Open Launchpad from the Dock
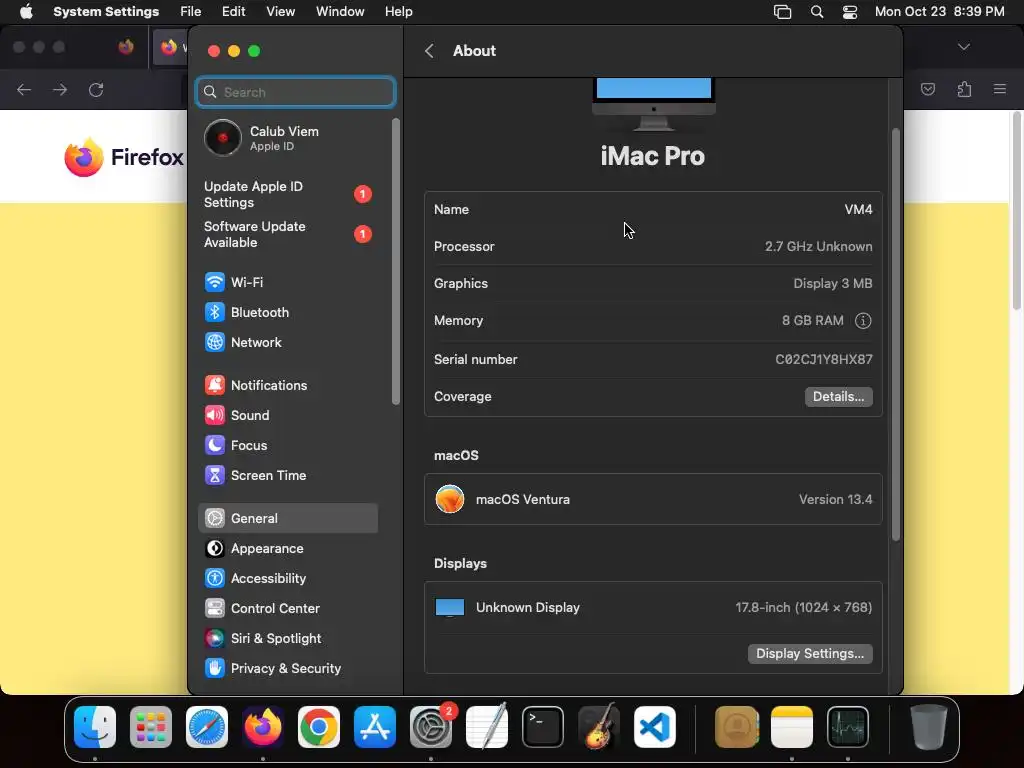The width and height of the screenshot is (1024, 768). (x=151, y=727)
